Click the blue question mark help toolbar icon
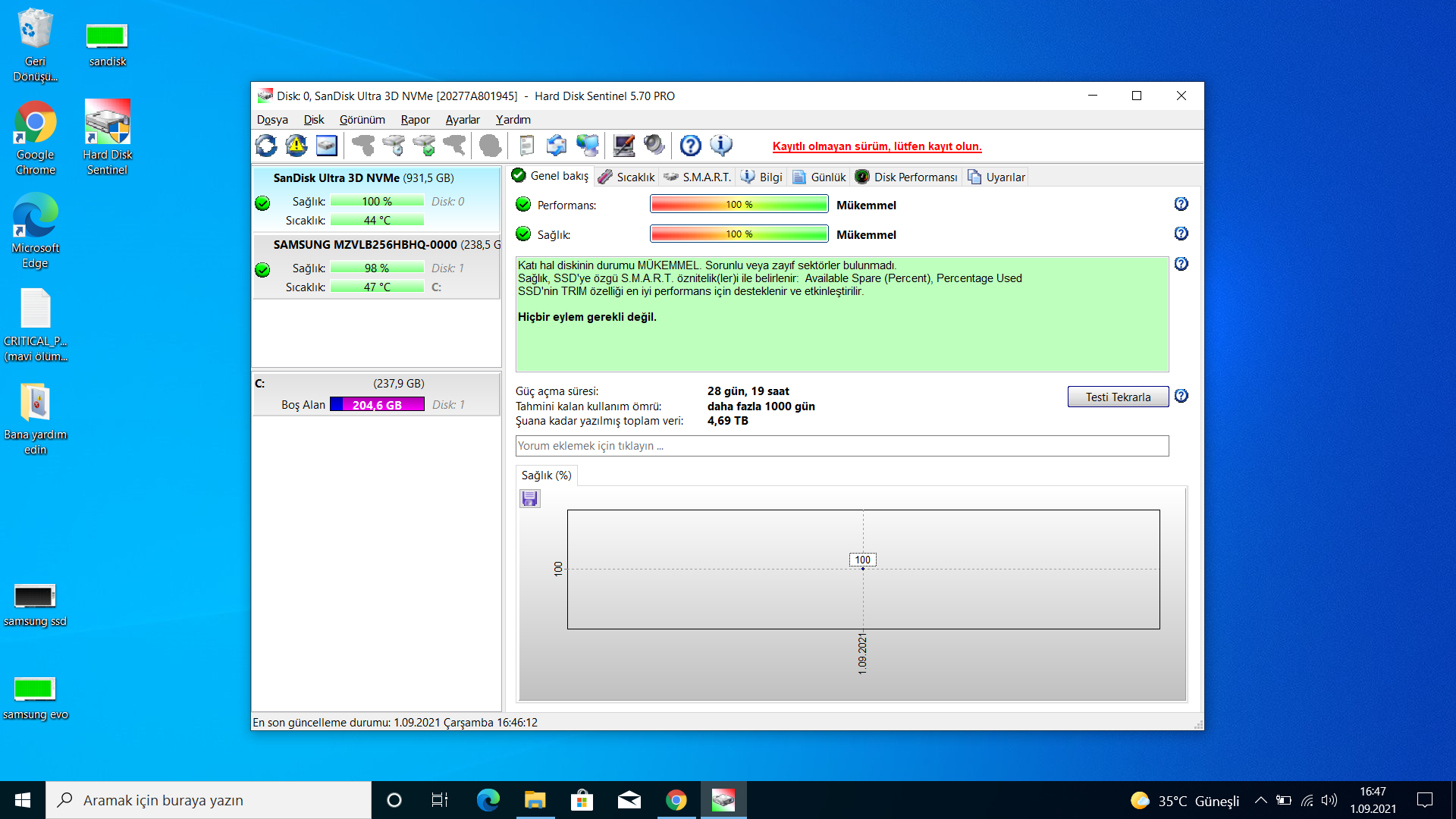1456x819 pixels. click(x=690, y=145)
